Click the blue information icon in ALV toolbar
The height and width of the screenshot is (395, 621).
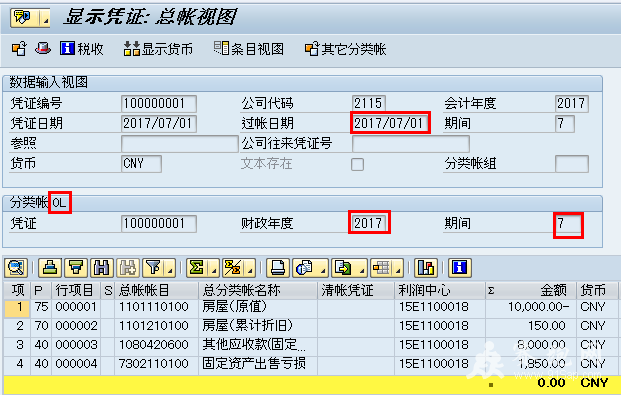tap(460, 268)
